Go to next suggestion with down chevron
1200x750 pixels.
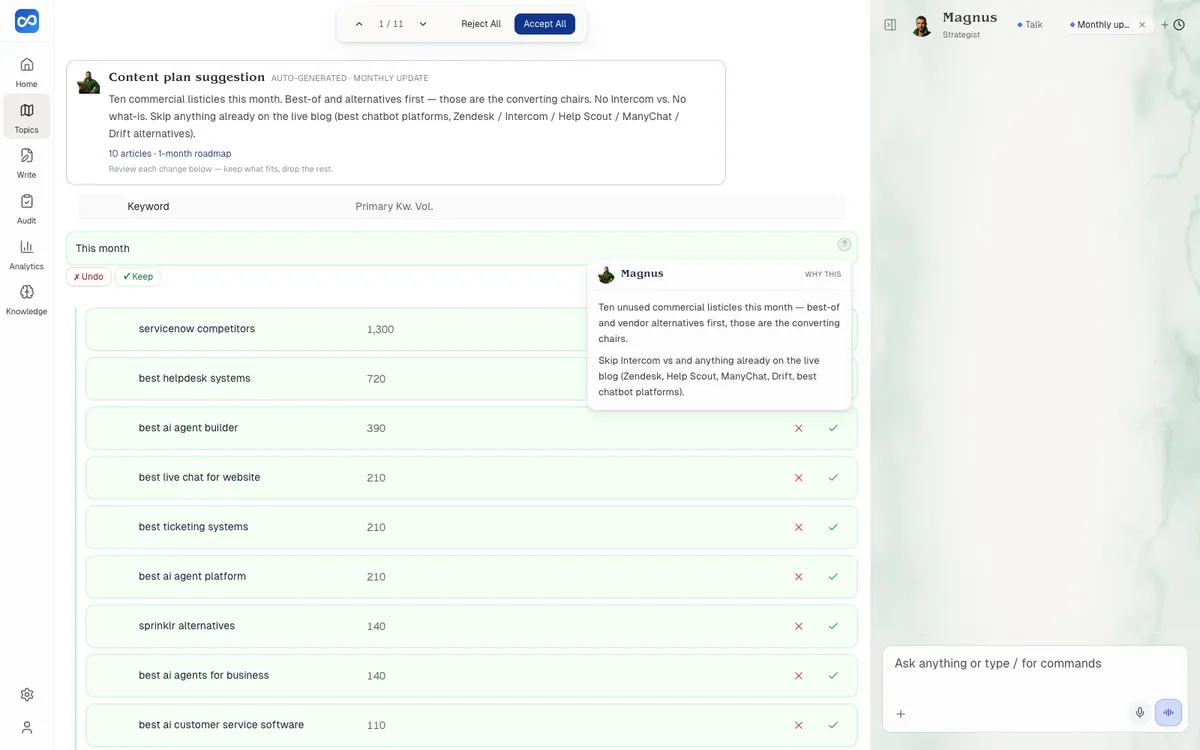(x=423, y=24)
